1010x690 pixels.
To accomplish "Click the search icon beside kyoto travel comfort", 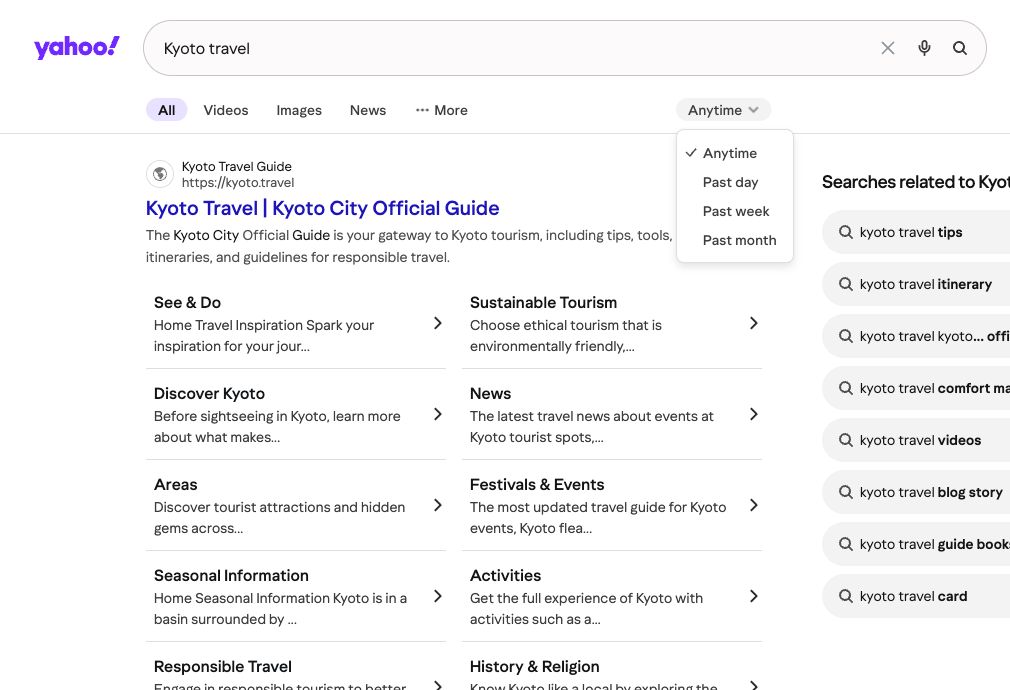I will tap(846, 388).
